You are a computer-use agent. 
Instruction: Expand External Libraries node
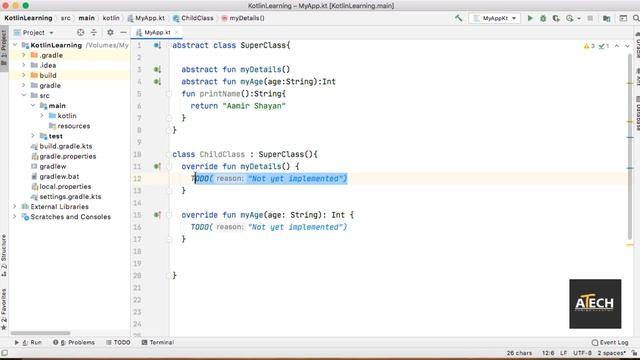point(15,207)
